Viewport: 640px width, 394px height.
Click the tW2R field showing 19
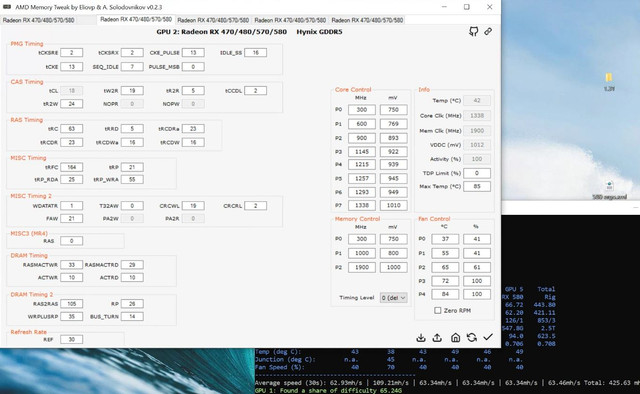132,91
